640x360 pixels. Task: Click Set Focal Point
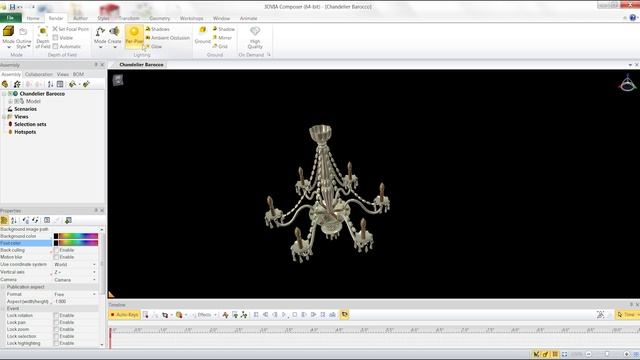[71, 29]
